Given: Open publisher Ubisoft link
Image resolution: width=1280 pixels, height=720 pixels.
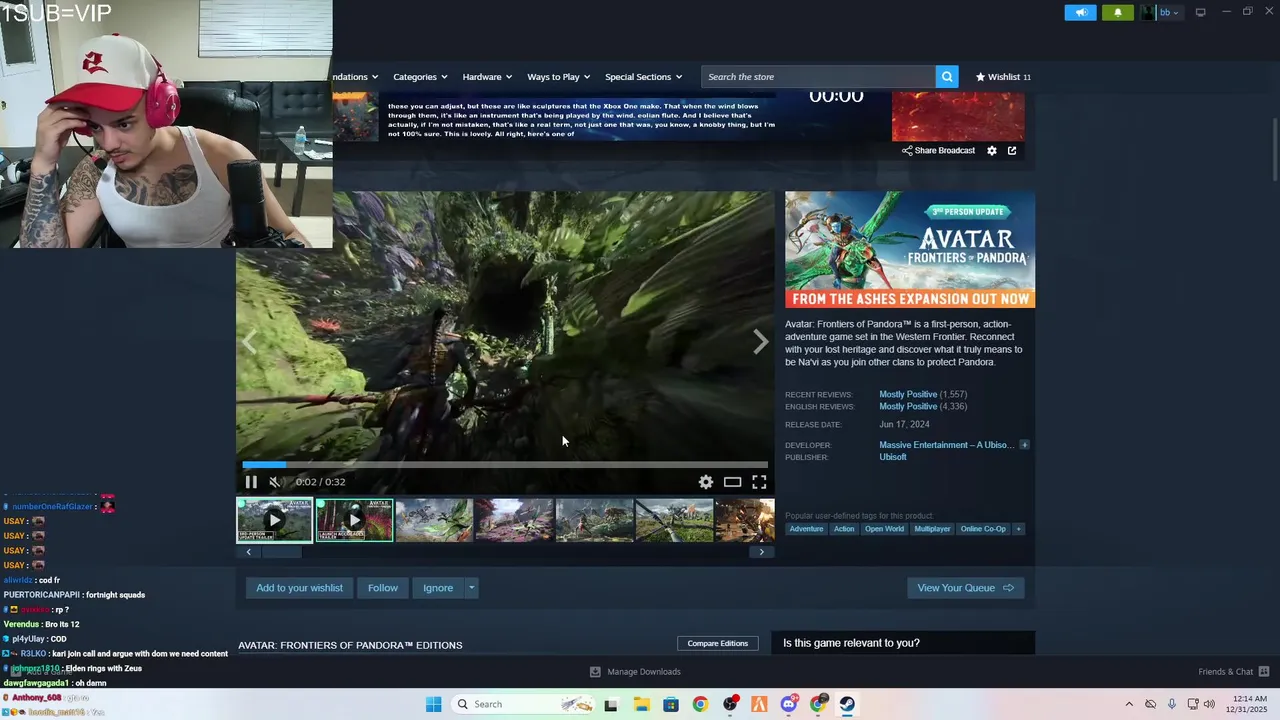Looking at the screenshot, I should (x=893, y=457).
